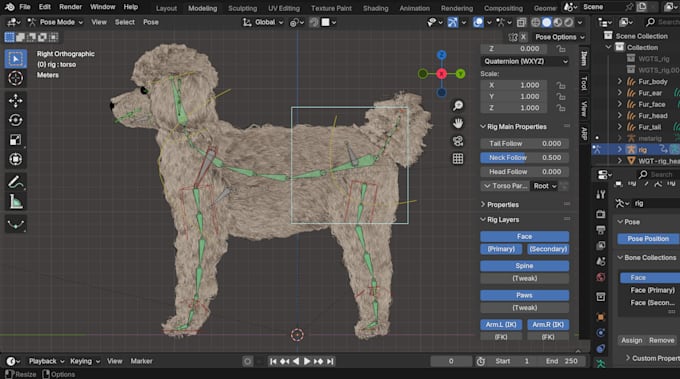Lock the X scale value
This screenshot has height=379, width=680.
pos(561,85)
